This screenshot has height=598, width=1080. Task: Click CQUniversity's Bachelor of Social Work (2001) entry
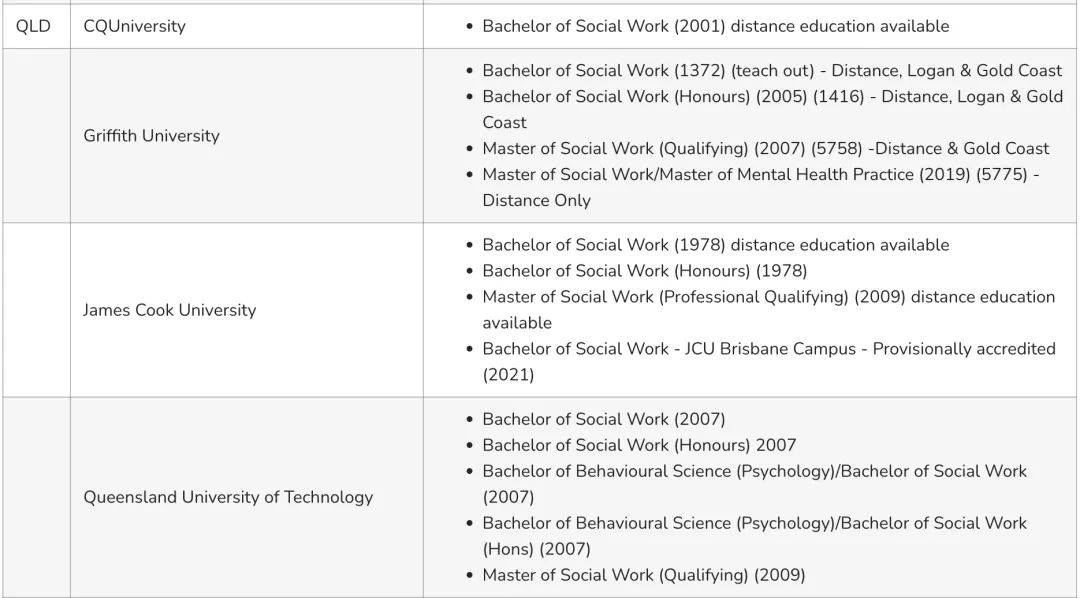click(715, 27)
